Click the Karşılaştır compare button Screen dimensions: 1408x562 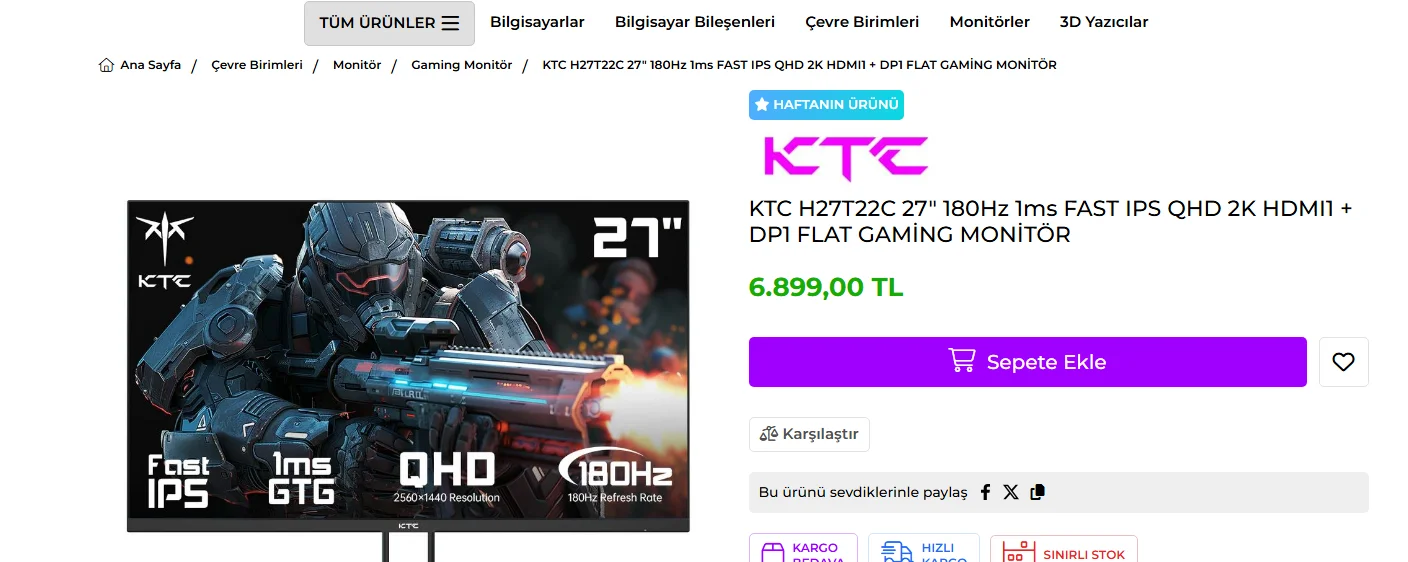click(x=810, y=434)
